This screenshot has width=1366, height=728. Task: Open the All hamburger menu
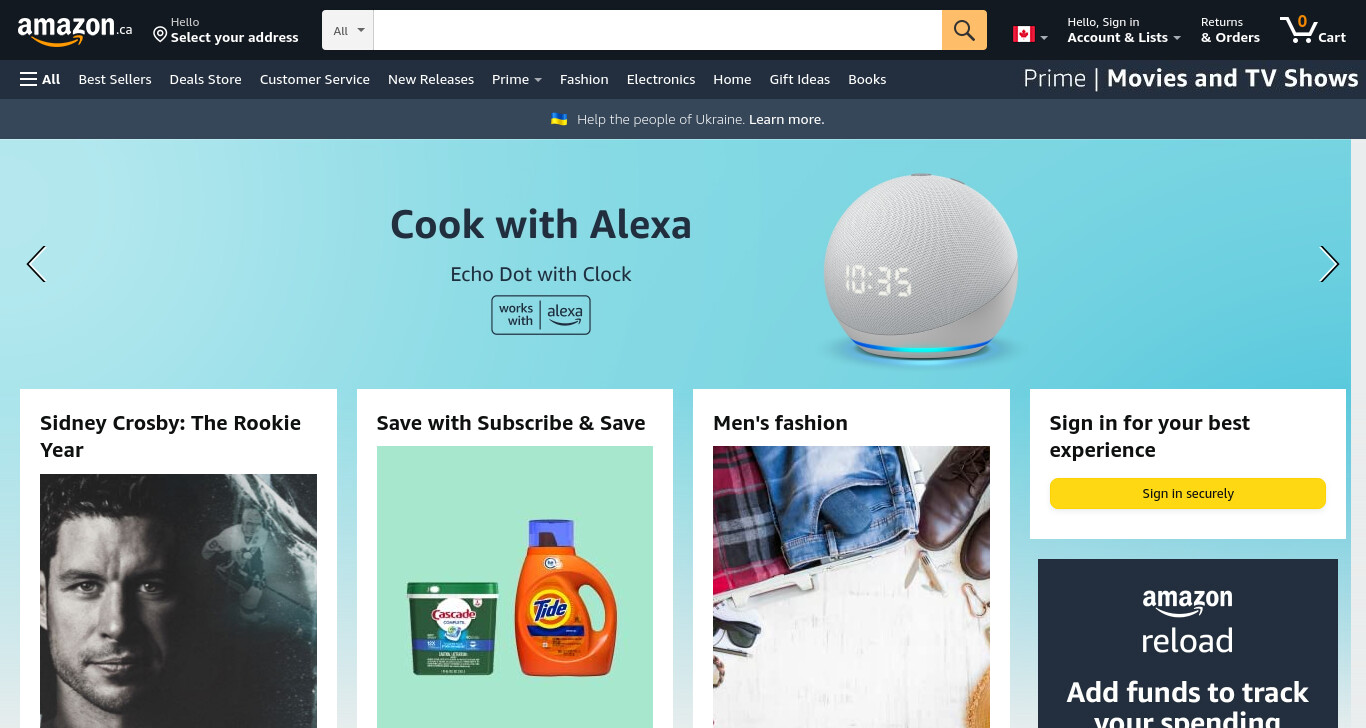click(40, 79)
